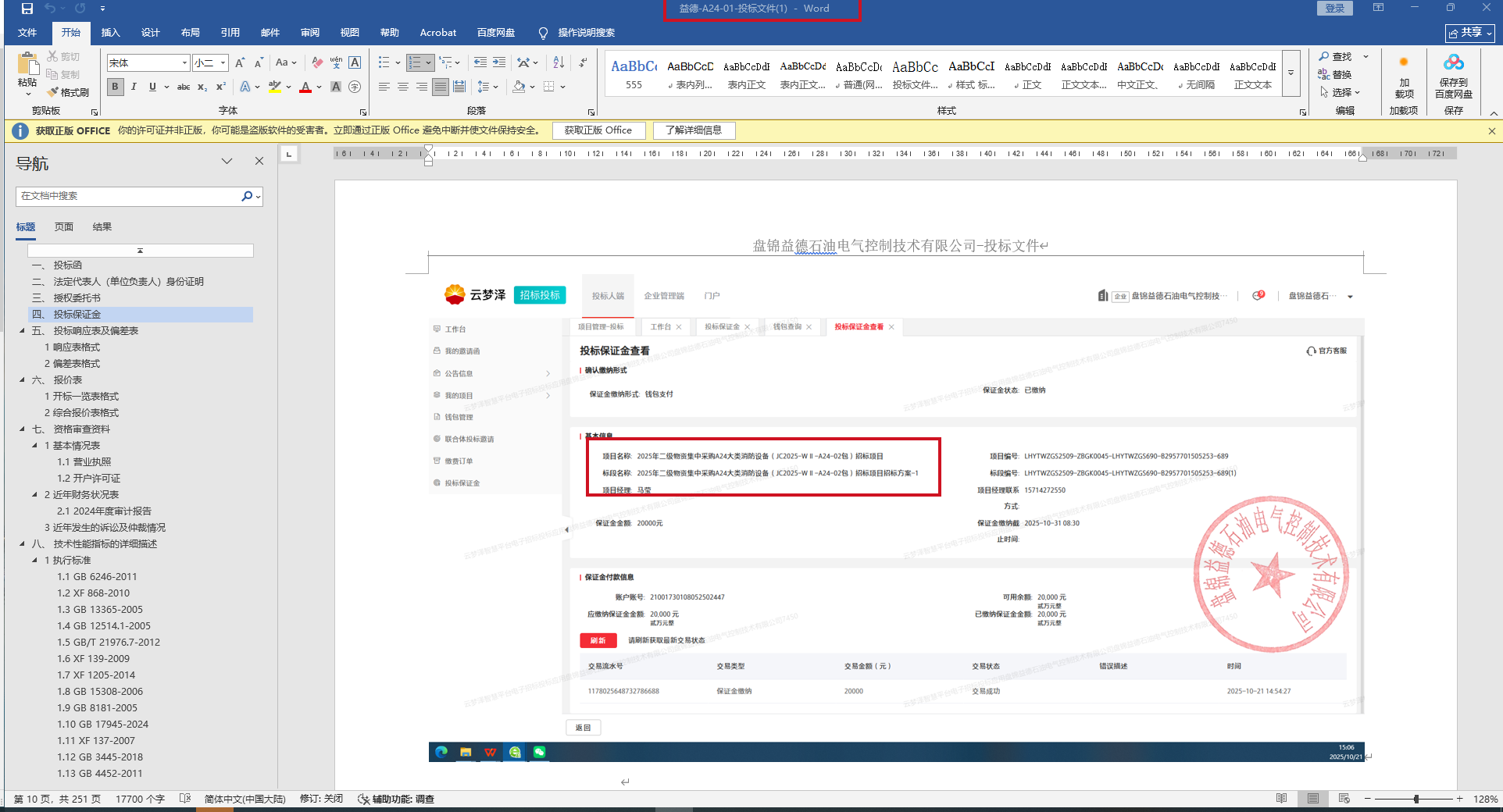Open the 设计 (Design) ribbon tab

(150, 33)
